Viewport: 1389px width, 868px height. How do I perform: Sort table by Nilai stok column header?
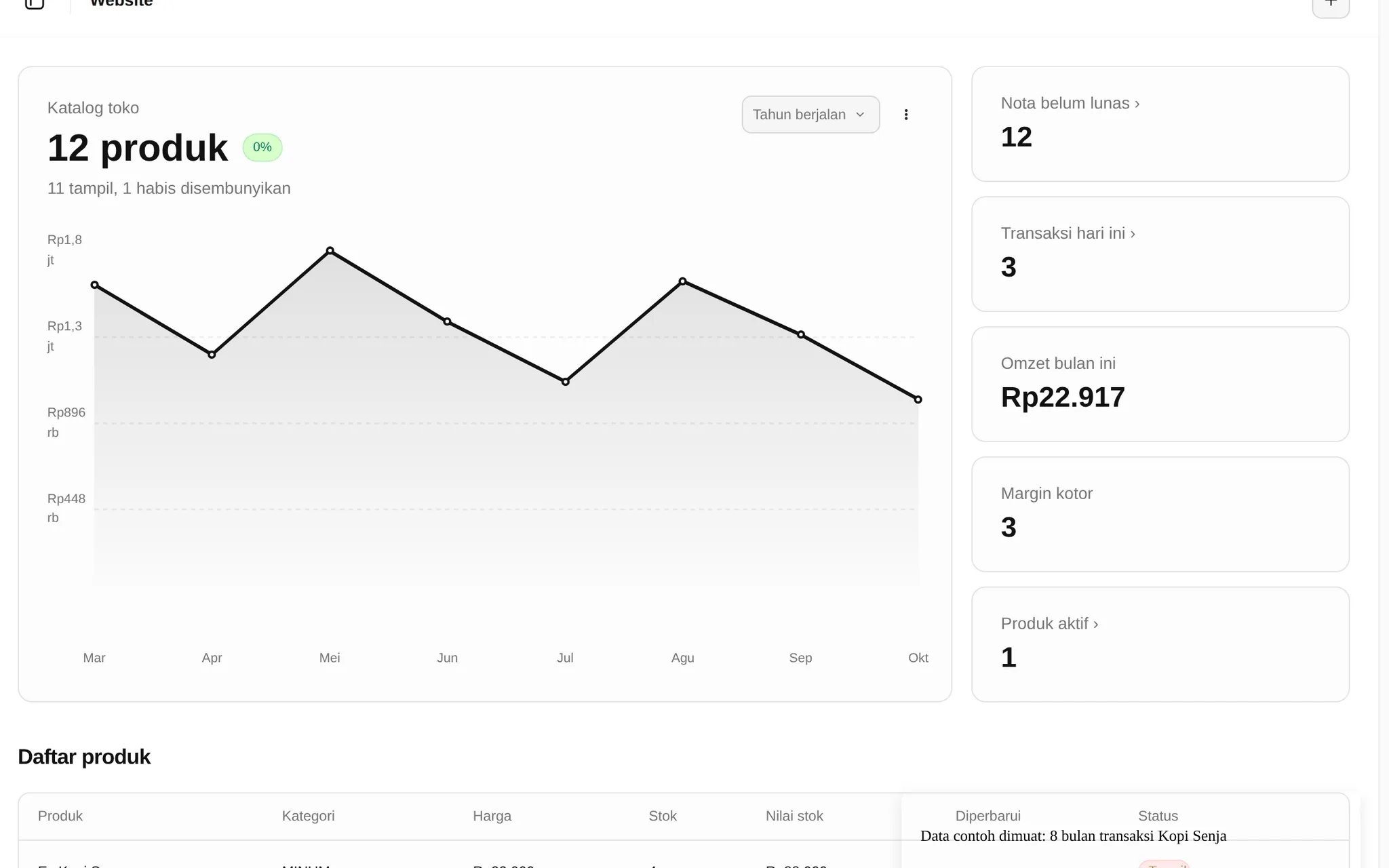[794, 816]
